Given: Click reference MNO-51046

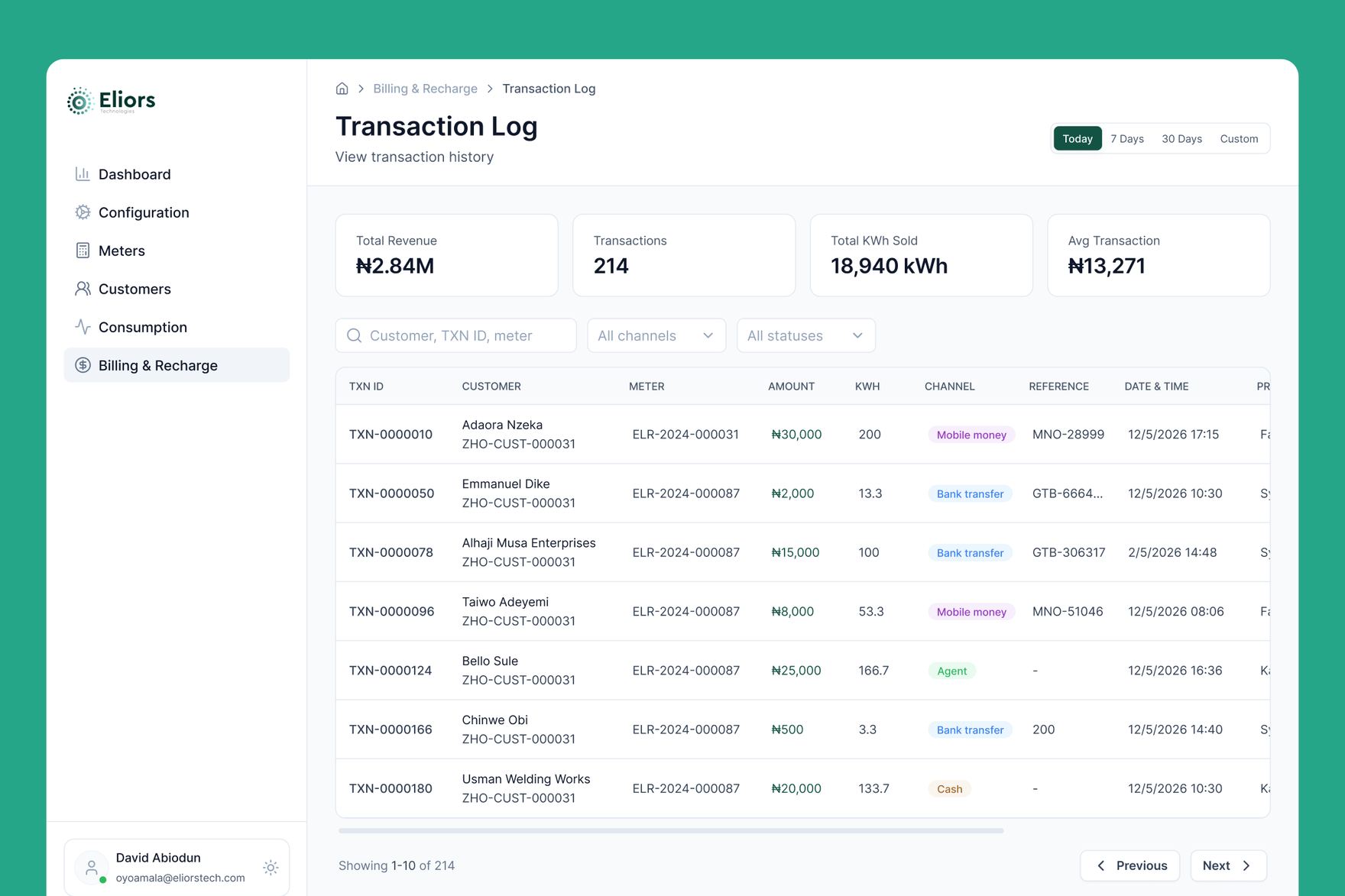Looking at the screenshot, I should 1068,611.
